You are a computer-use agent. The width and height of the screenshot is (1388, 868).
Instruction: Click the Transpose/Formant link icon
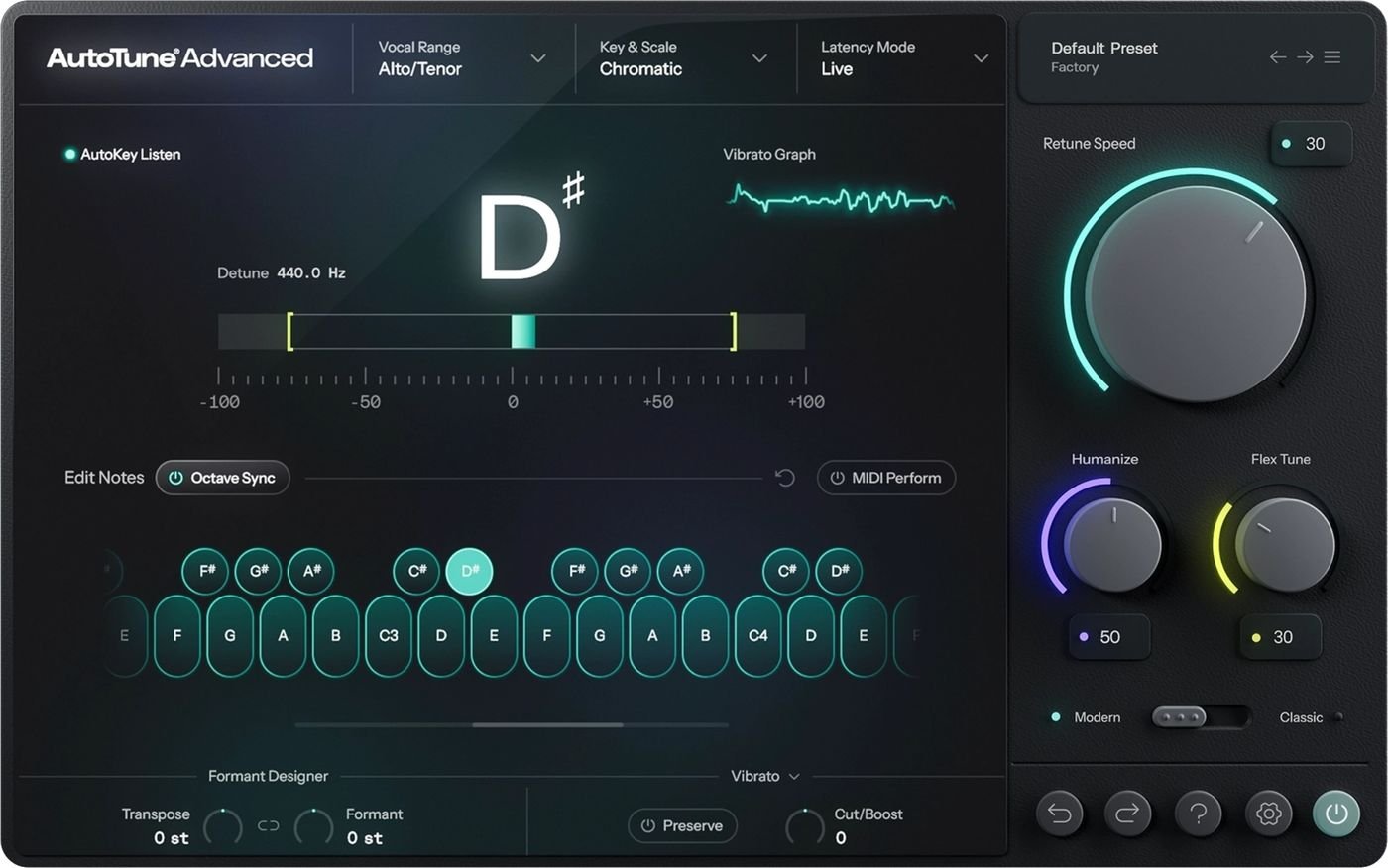pos(269,825)
